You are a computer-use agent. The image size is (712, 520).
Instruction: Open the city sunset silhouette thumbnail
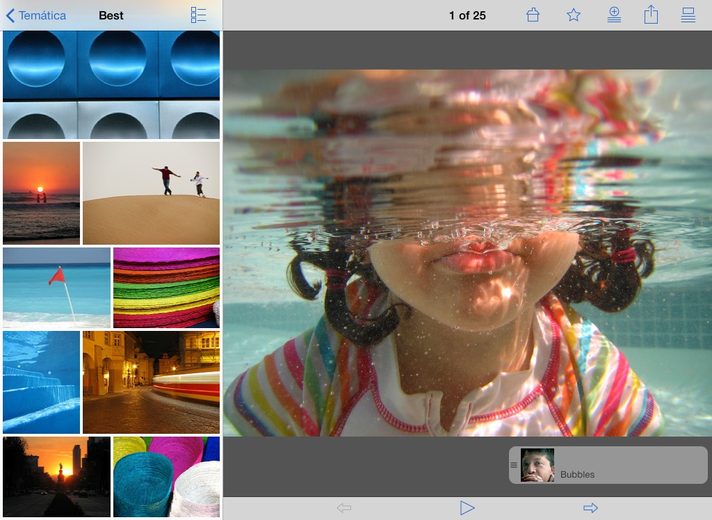point(57,477)
